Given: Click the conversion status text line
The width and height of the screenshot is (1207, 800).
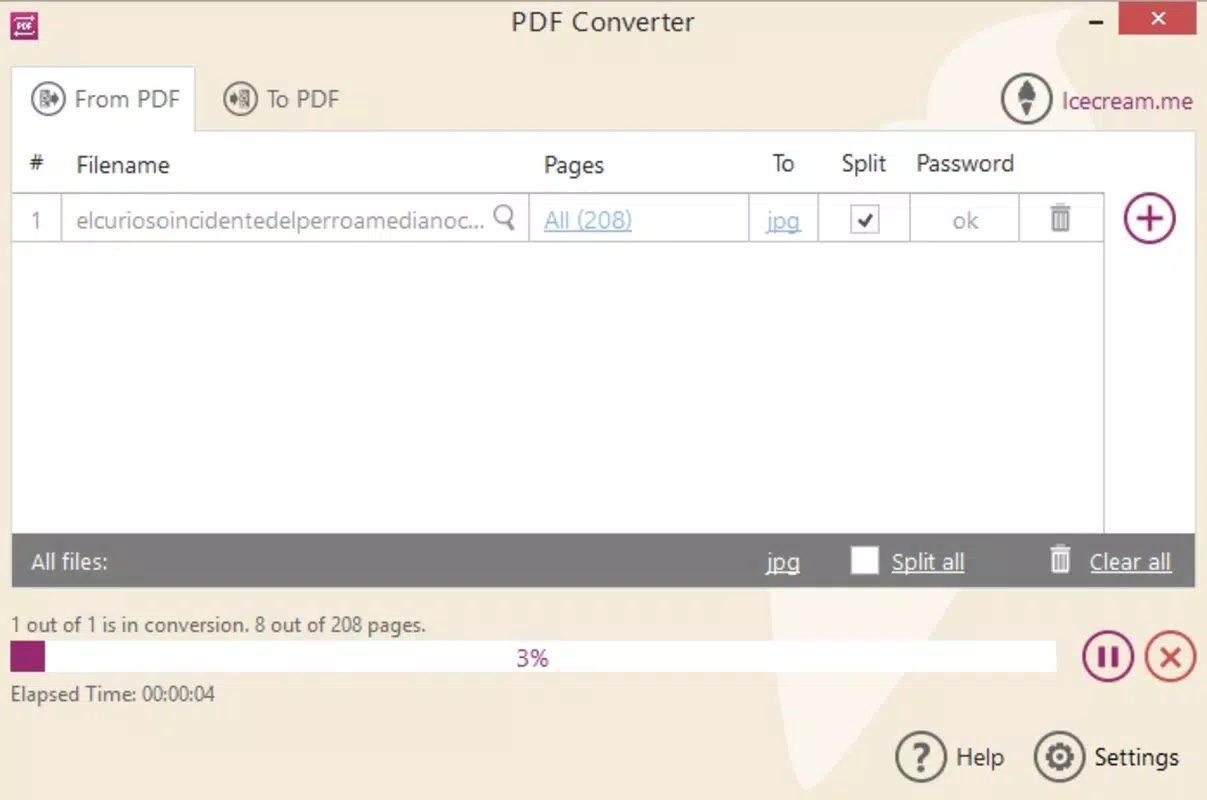Looking at the screenshot, I should coord(218,625).
